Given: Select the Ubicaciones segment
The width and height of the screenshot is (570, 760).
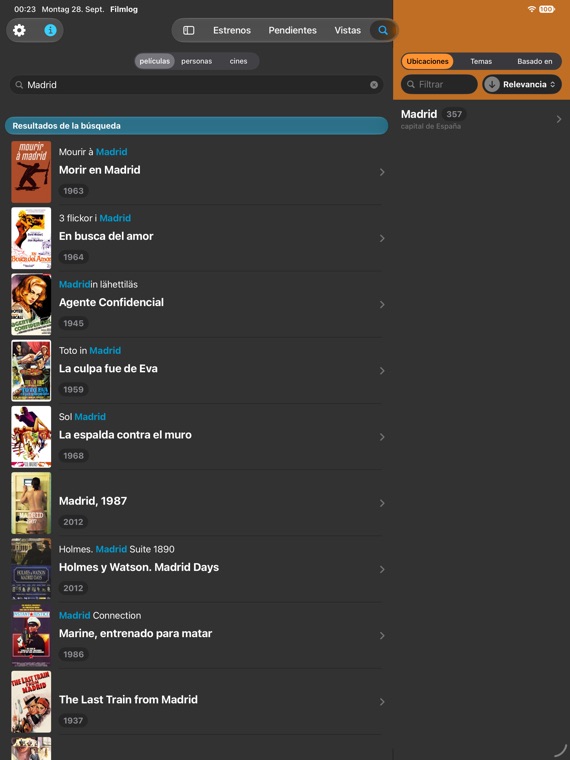Looking at the screenshot, I should [x=428, y=61].
